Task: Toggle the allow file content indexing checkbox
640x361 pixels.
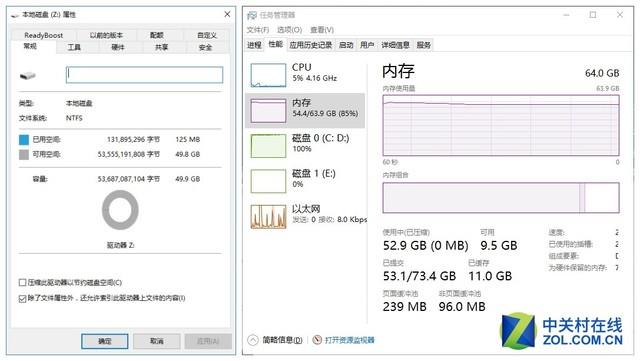Action: (x=22, y=299)
